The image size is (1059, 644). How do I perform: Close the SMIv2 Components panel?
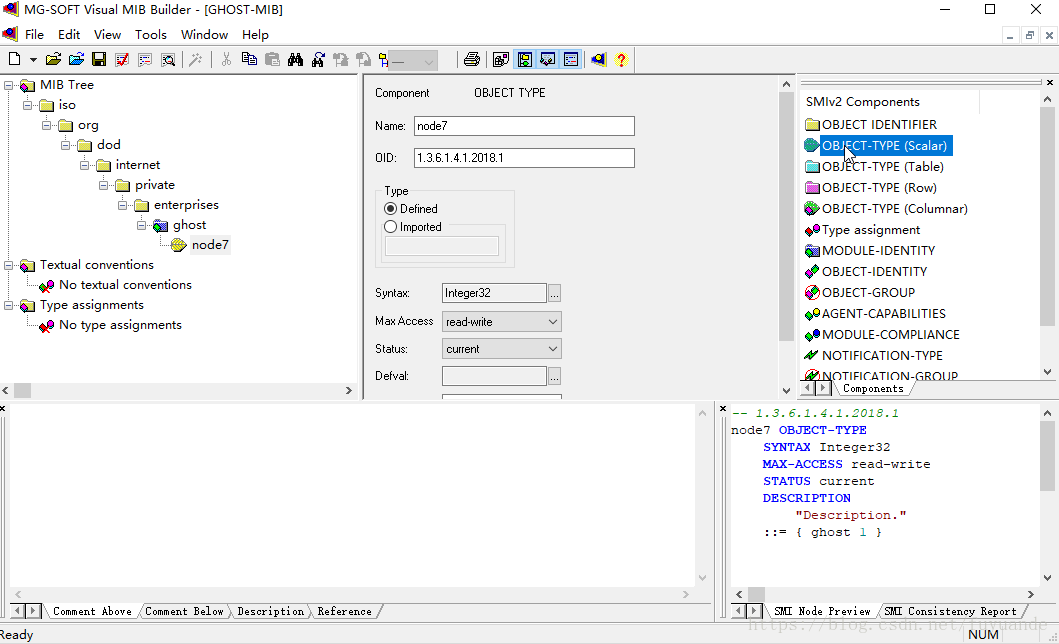coord(1050,82)
